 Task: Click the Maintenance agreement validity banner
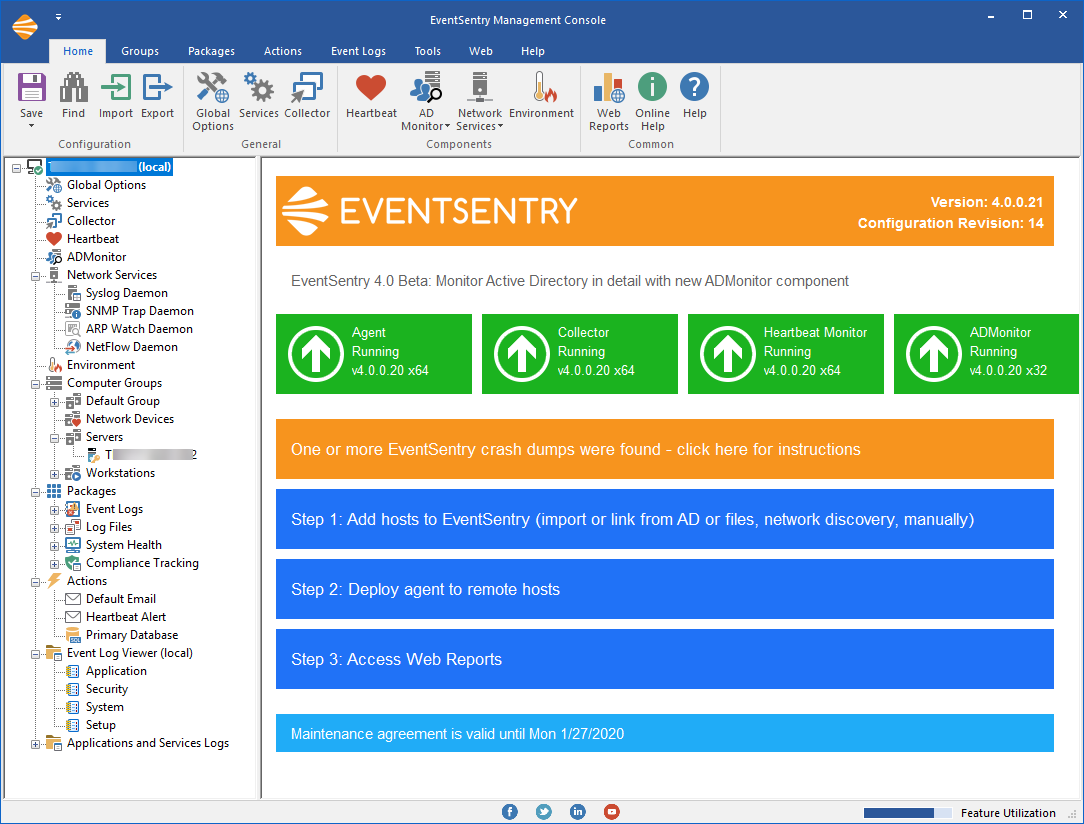coord(664,733)
